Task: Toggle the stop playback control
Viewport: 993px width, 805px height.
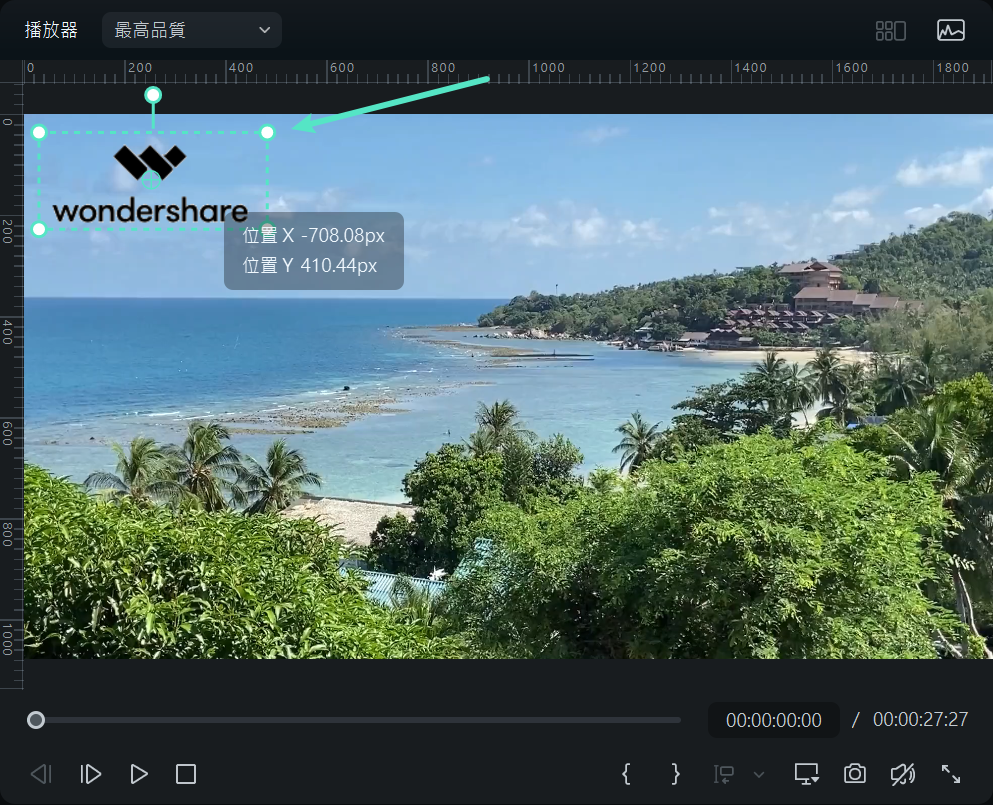Action: 185,773
